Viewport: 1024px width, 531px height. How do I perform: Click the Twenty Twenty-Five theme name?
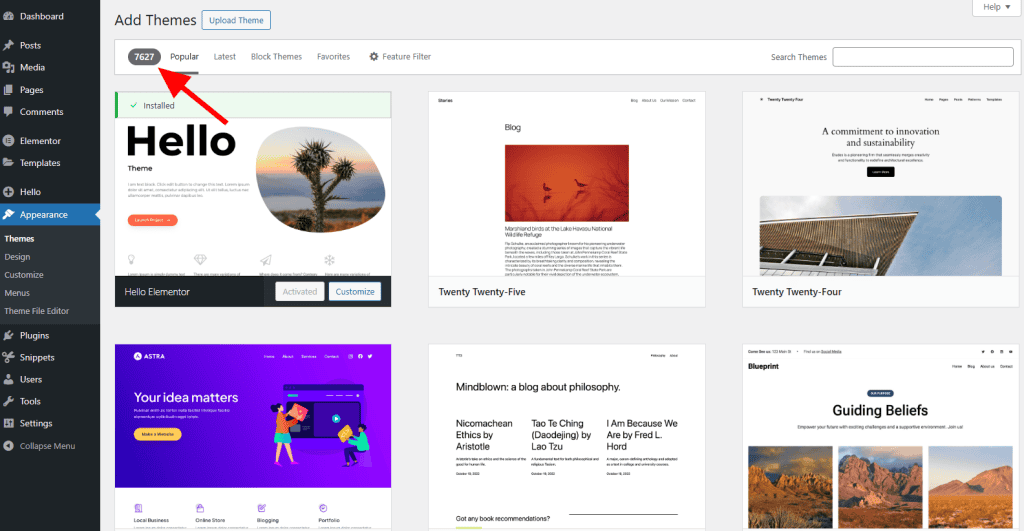click(x=482, y=292)
